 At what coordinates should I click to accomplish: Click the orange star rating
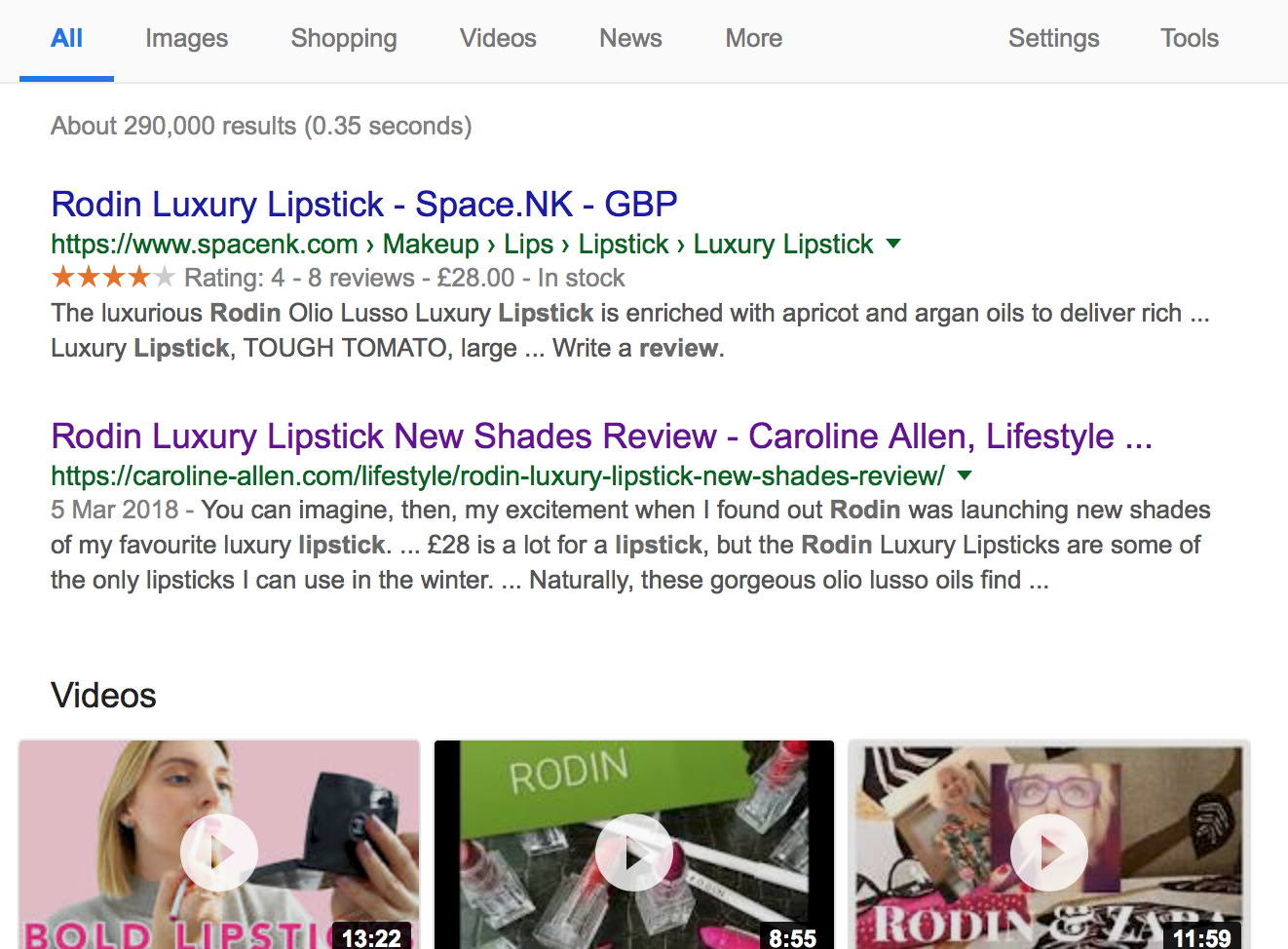click(x=112, y=278)
